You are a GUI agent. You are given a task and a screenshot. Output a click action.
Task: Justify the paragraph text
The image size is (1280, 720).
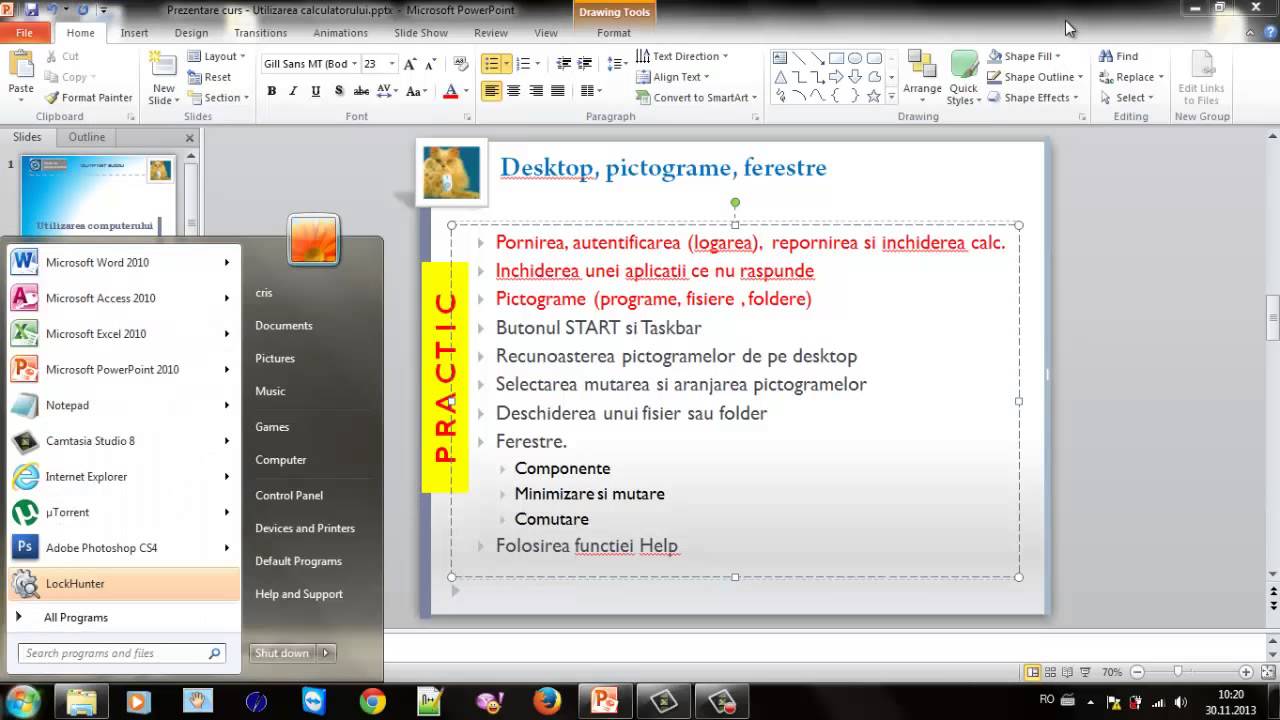558,91
